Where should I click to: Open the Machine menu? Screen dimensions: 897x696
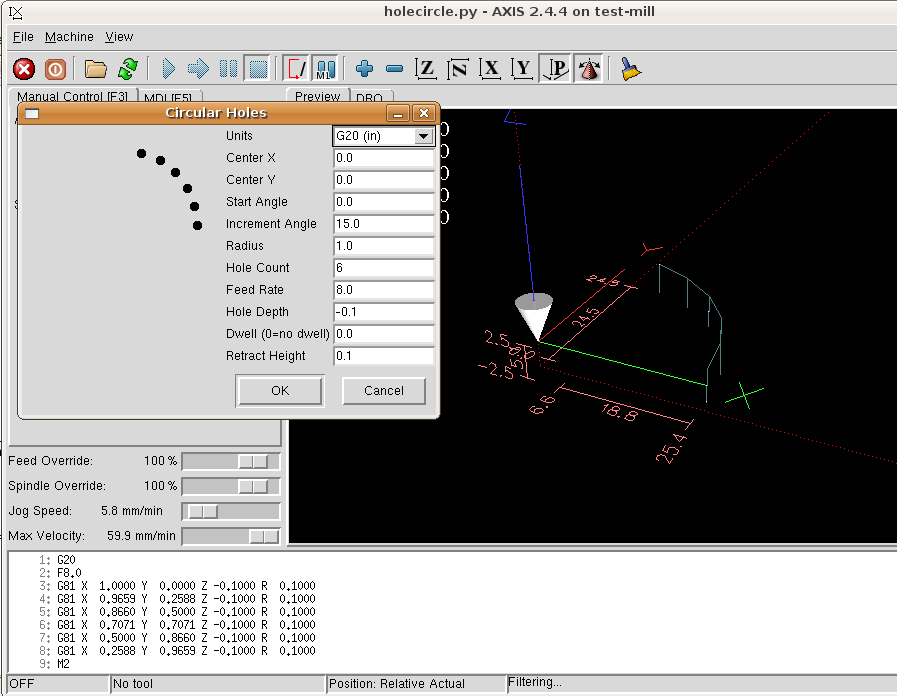point(69,37)
